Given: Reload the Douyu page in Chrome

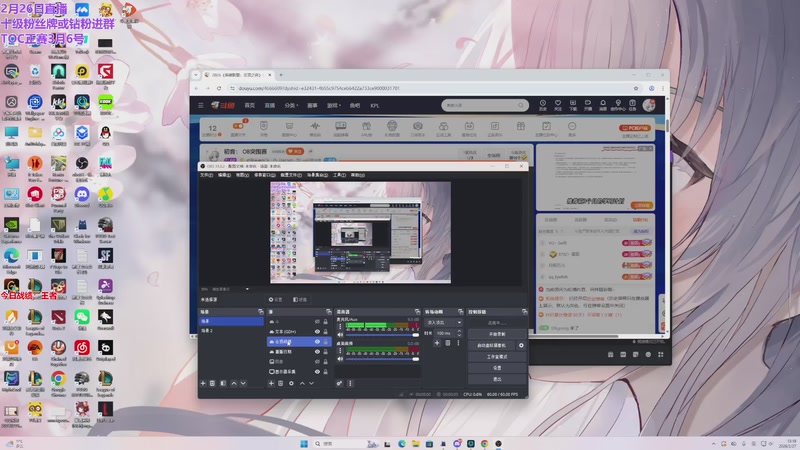Looking at the screenshot, I should pos(219,88).
